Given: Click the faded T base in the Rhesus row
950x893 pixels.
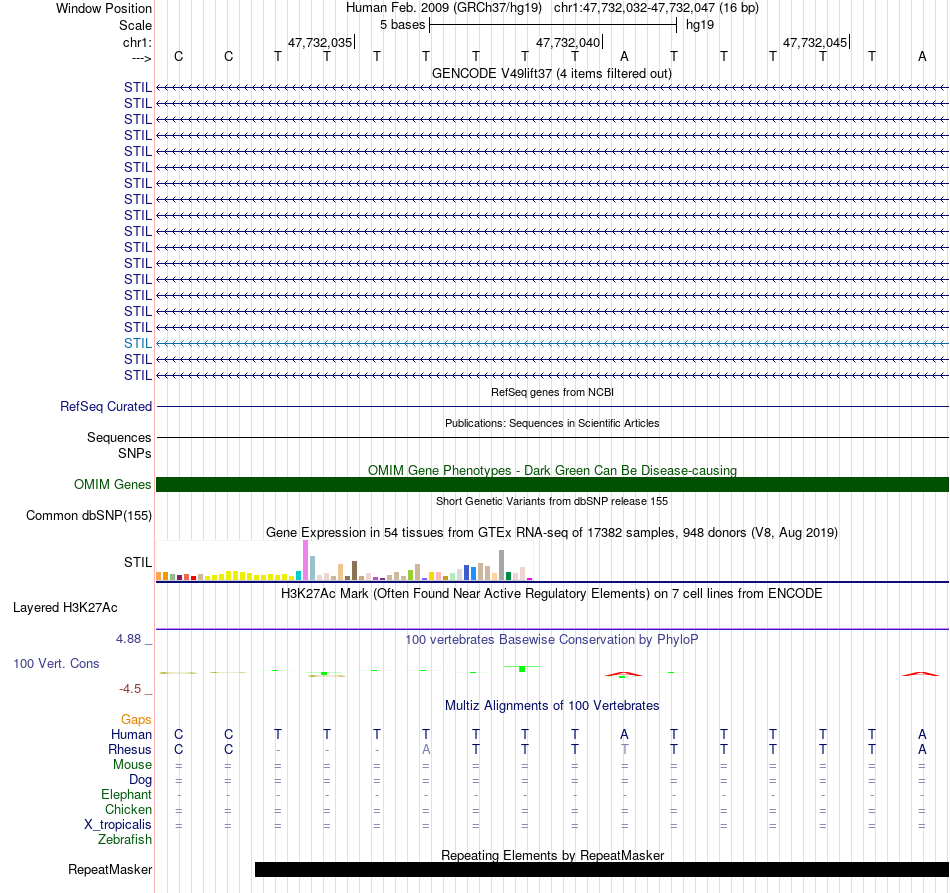Looking at the screenshot, I should 624,749.
